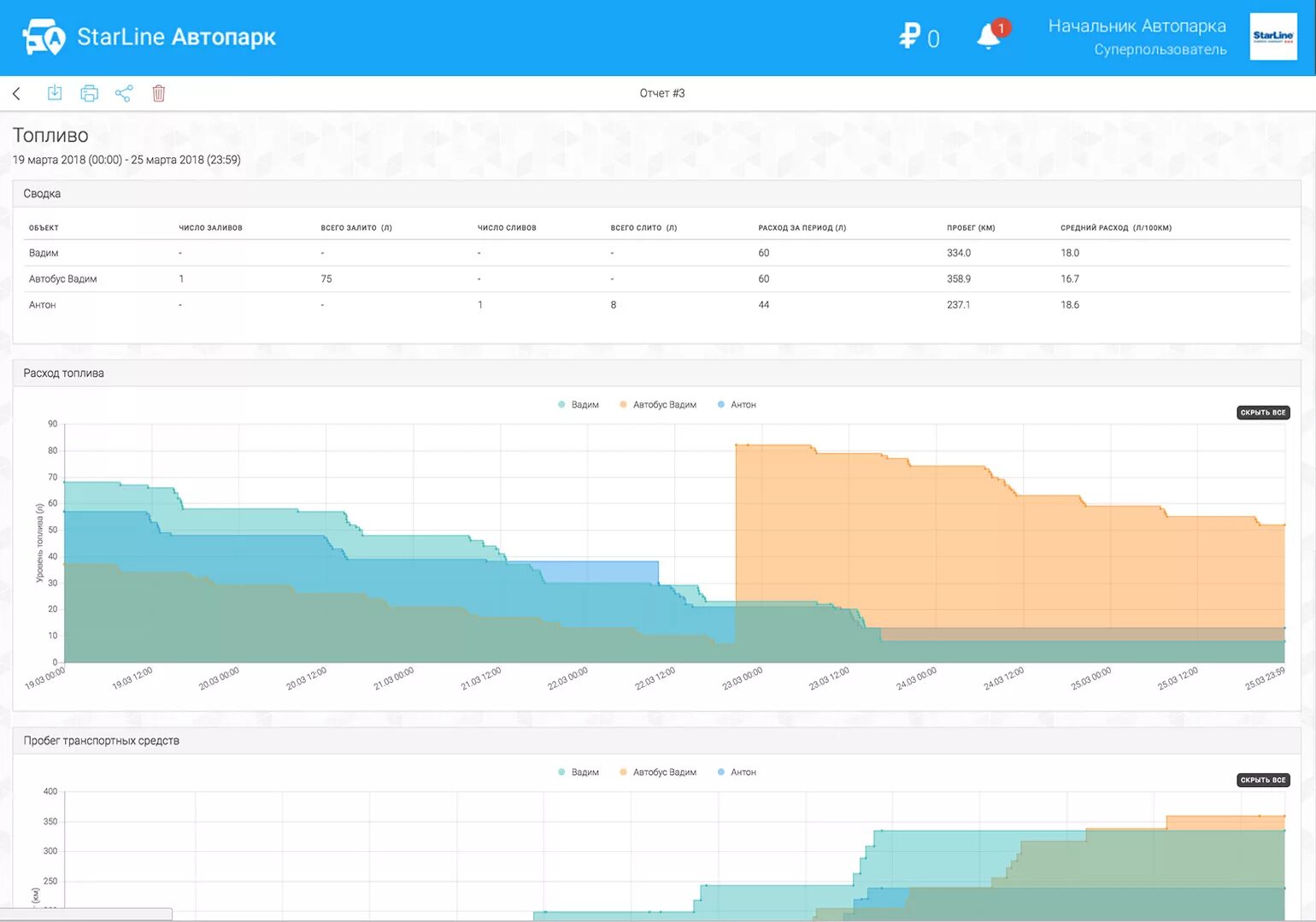Screen dimensions: 1316x922
Task: Click СКРЫТЬ ВСЕ button in mileage chart
Action: 1263,780
